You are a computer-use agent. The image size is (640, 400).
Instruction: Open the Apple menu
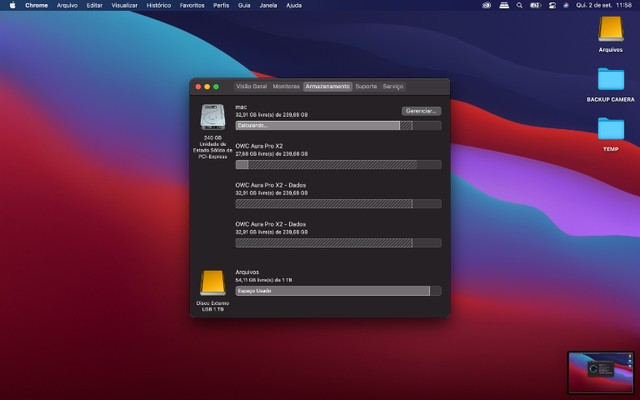click(12, 5)
